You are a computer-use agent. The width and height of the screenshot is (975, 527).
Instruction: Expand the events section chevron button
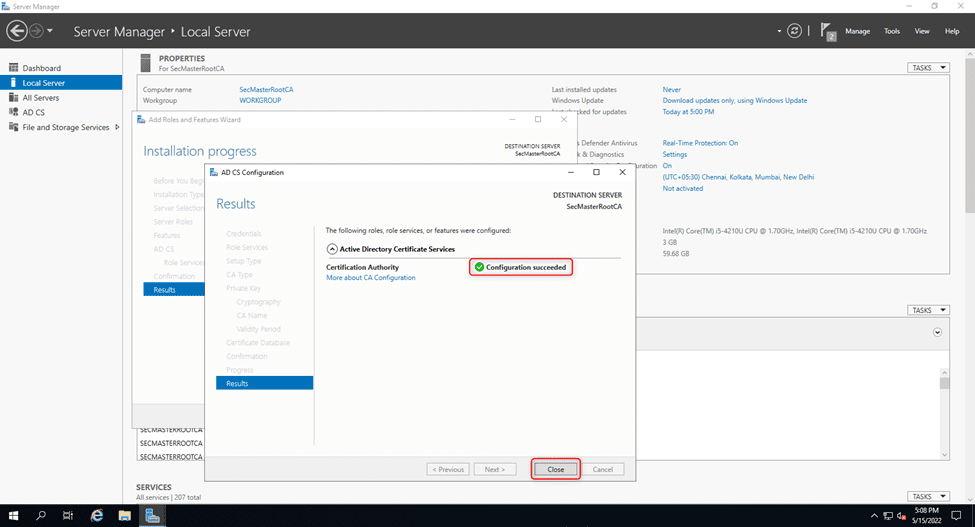pos(937,332)
